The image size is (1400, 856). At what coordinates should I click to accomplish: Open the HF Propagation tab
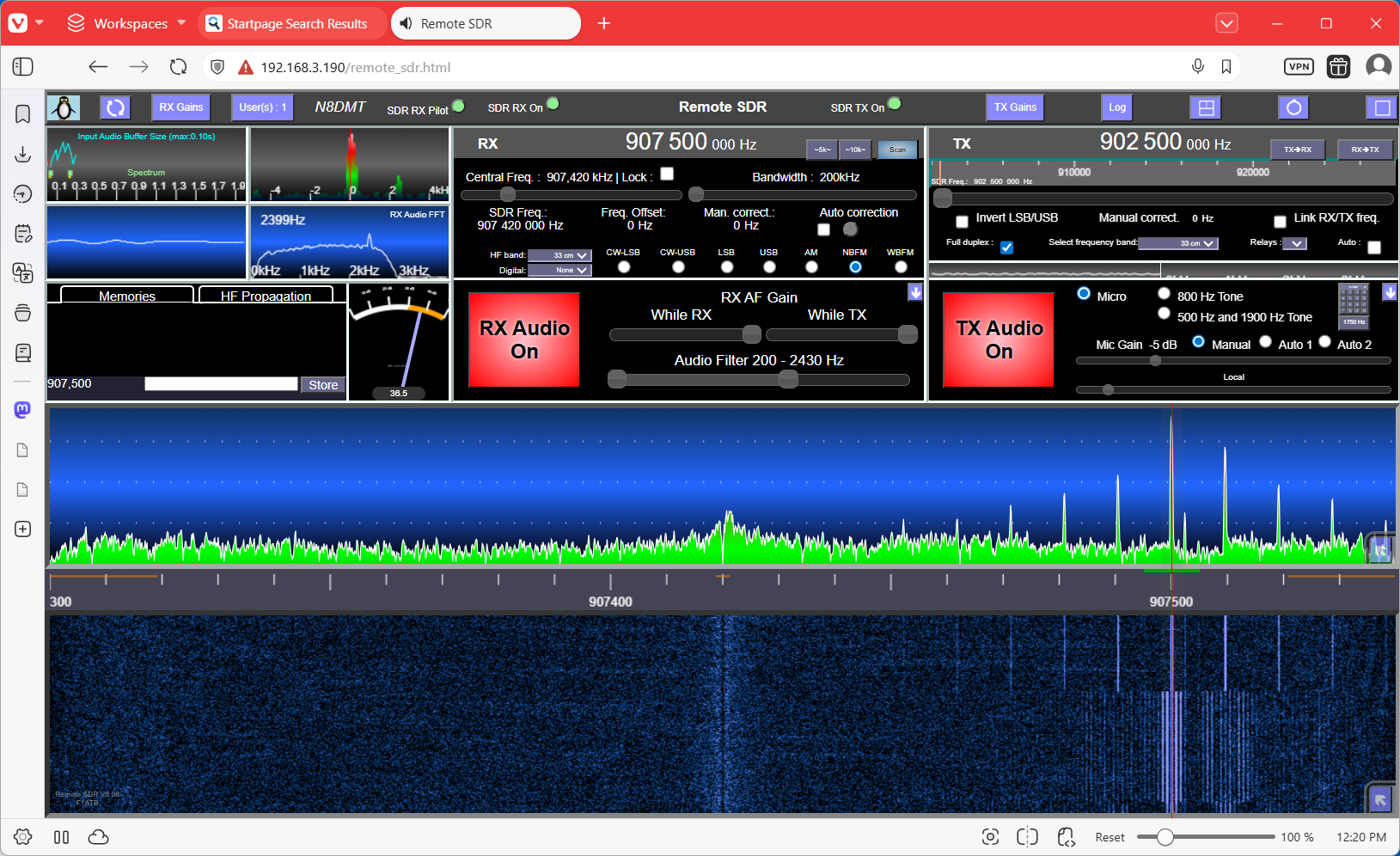pos(266,296)
